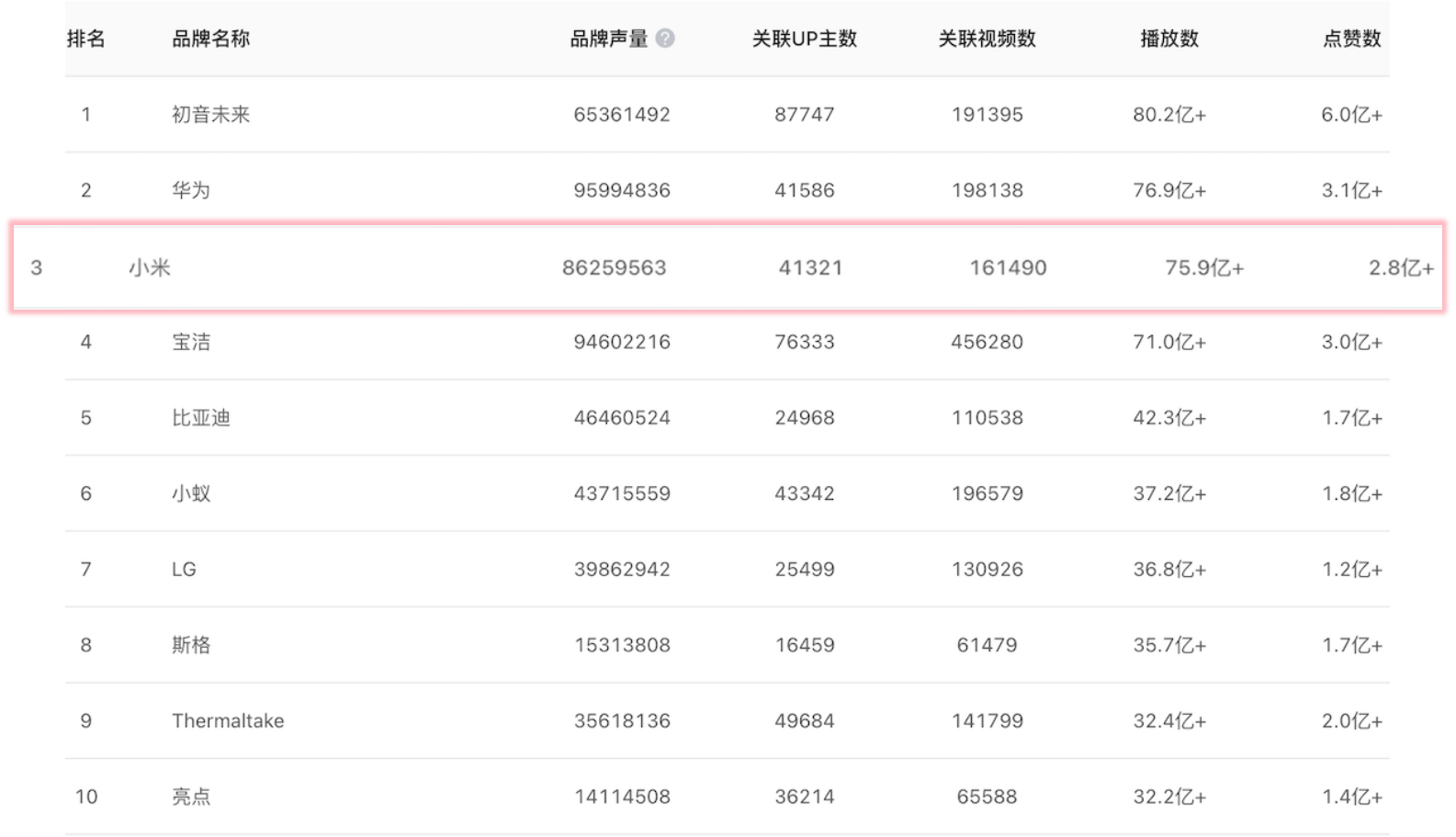Click UP count 41321 for 小米
Screen dimensions: 1456x837
[810, 268]
